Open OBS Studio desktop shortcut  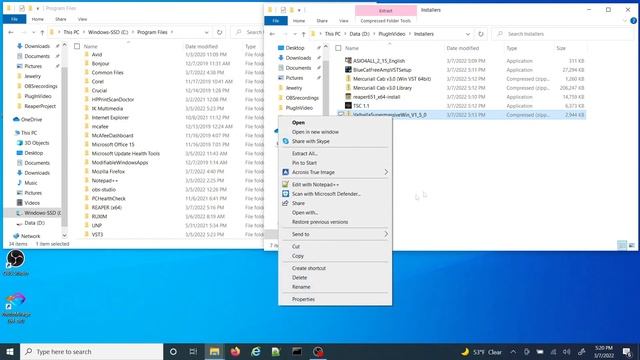coord(16,262)
